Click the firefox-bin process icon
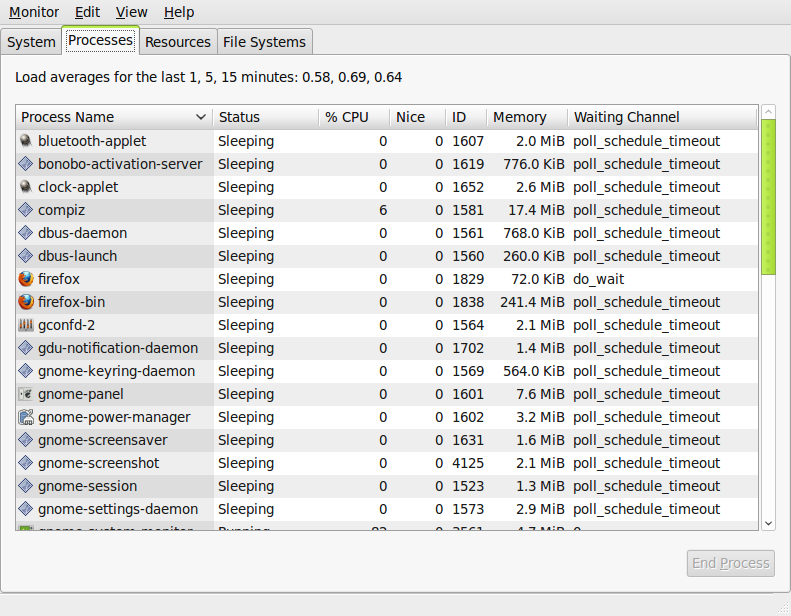791x616 pixels. point(26,302)
